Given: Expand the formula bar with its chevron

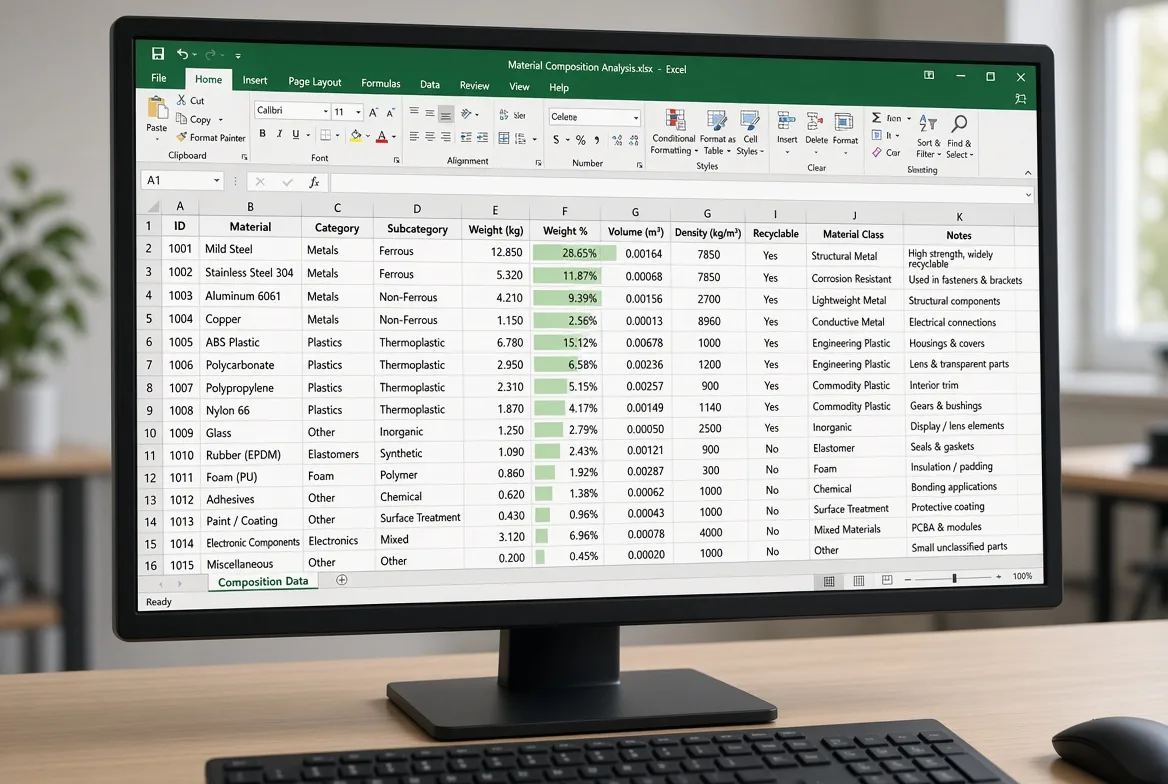Looking at the screenshot, I should click(1028, 195).
